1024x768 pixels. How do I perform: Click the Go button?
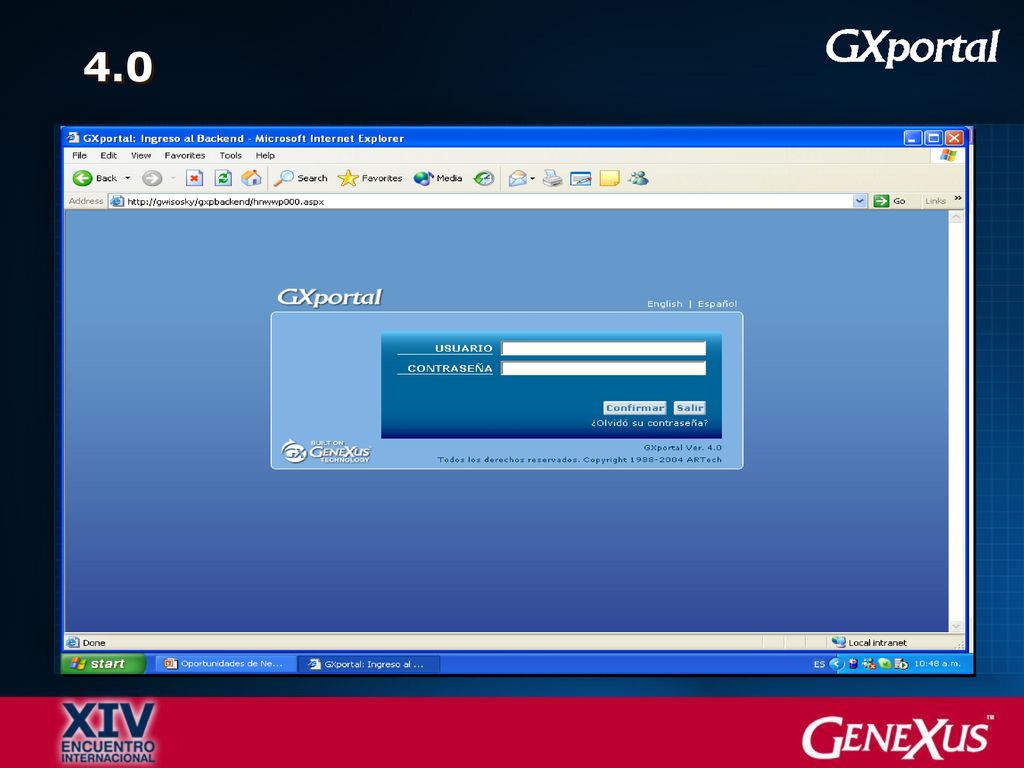[890, 201]
